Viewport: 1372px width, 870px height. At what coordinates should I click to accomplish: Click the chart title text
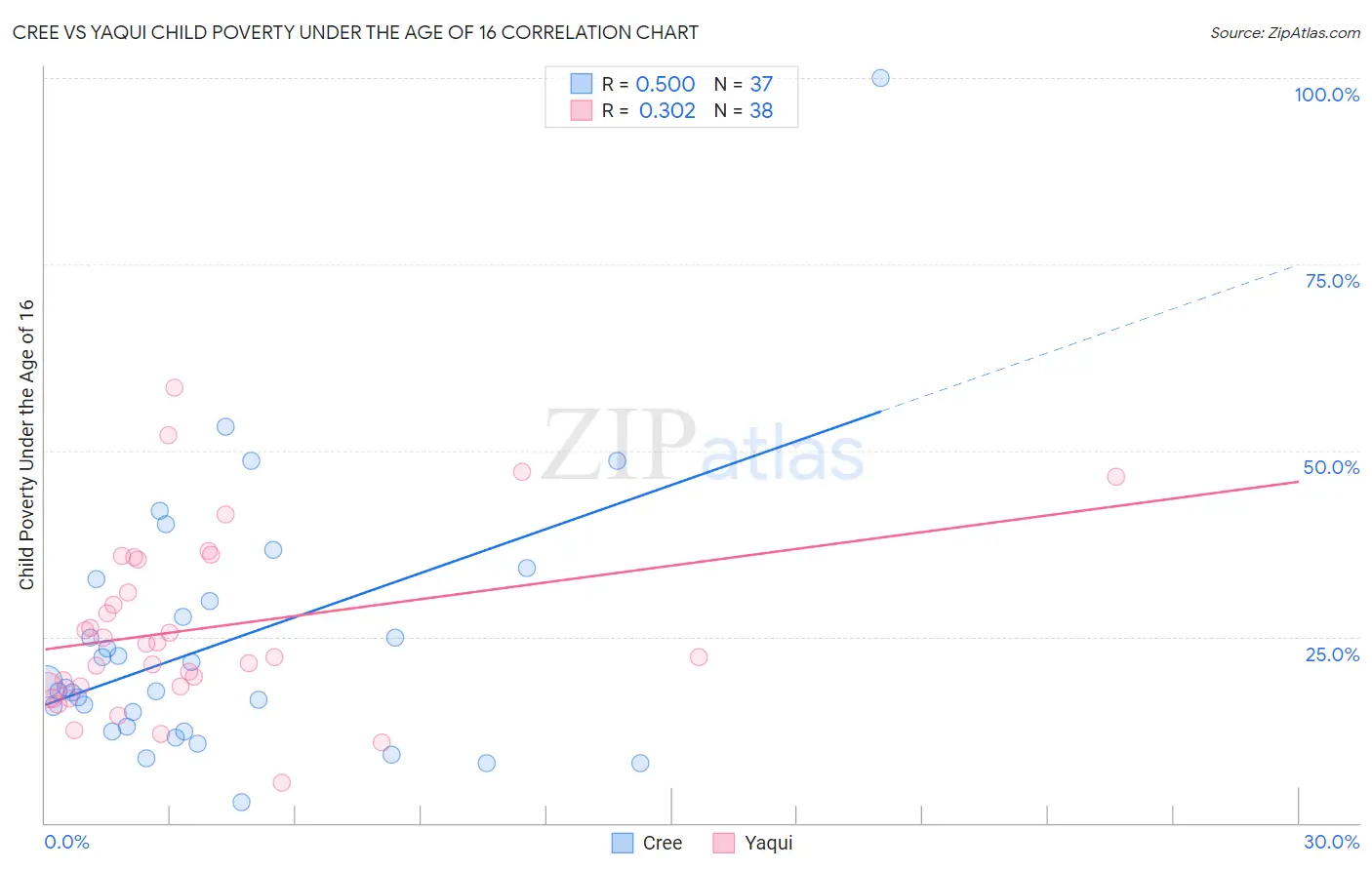pos(355,32)
